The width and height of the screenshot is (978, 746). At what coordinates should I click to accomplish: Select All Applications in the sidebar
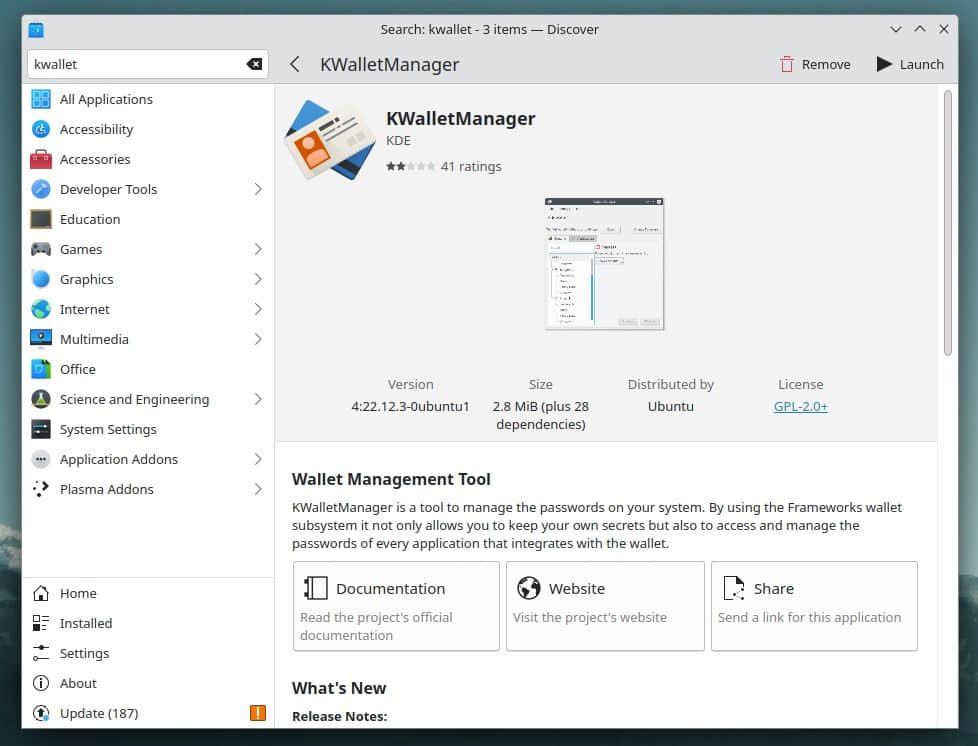[x=105, y=99]
